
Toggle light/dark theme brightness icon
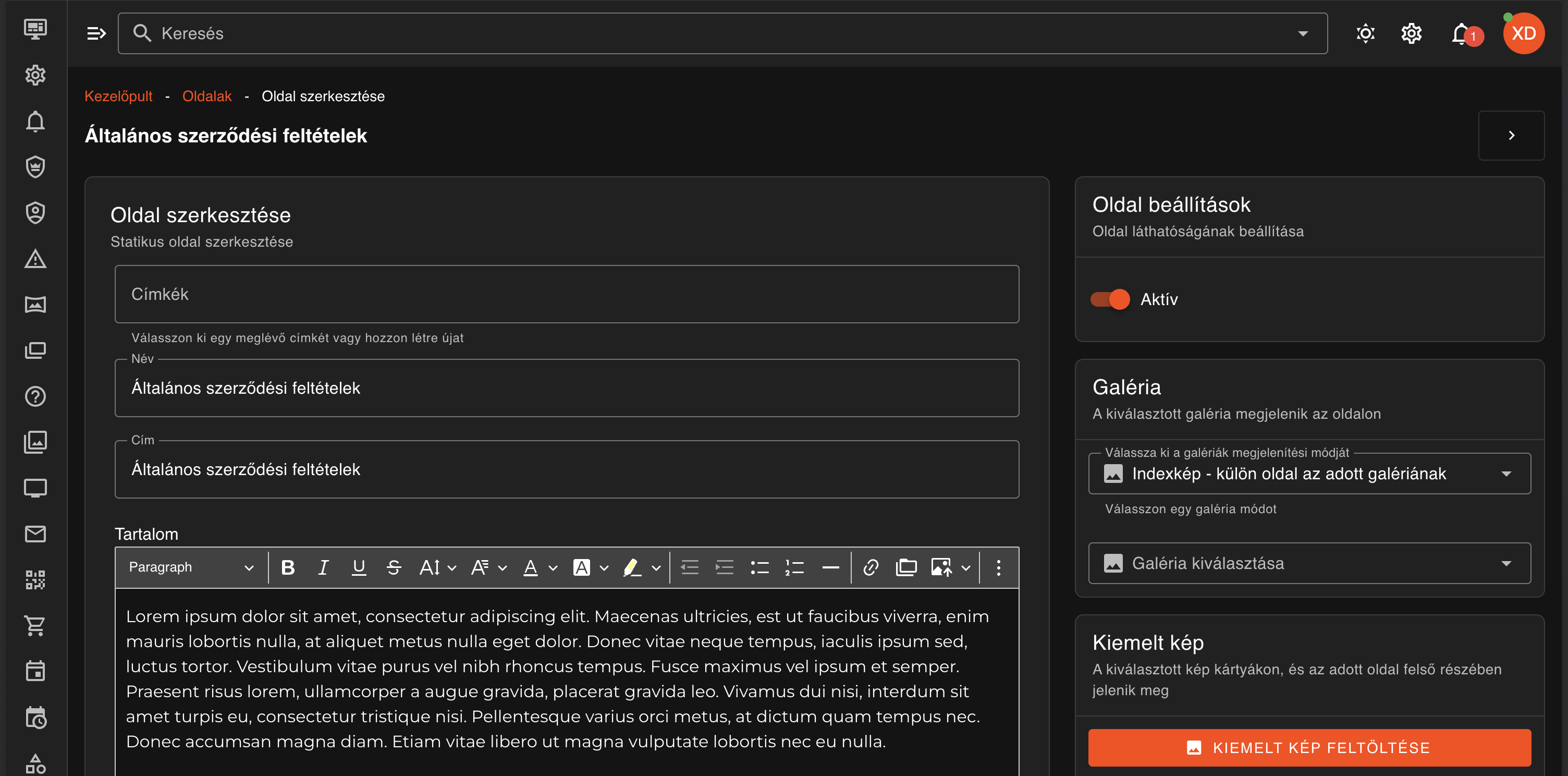[1365, 33]
